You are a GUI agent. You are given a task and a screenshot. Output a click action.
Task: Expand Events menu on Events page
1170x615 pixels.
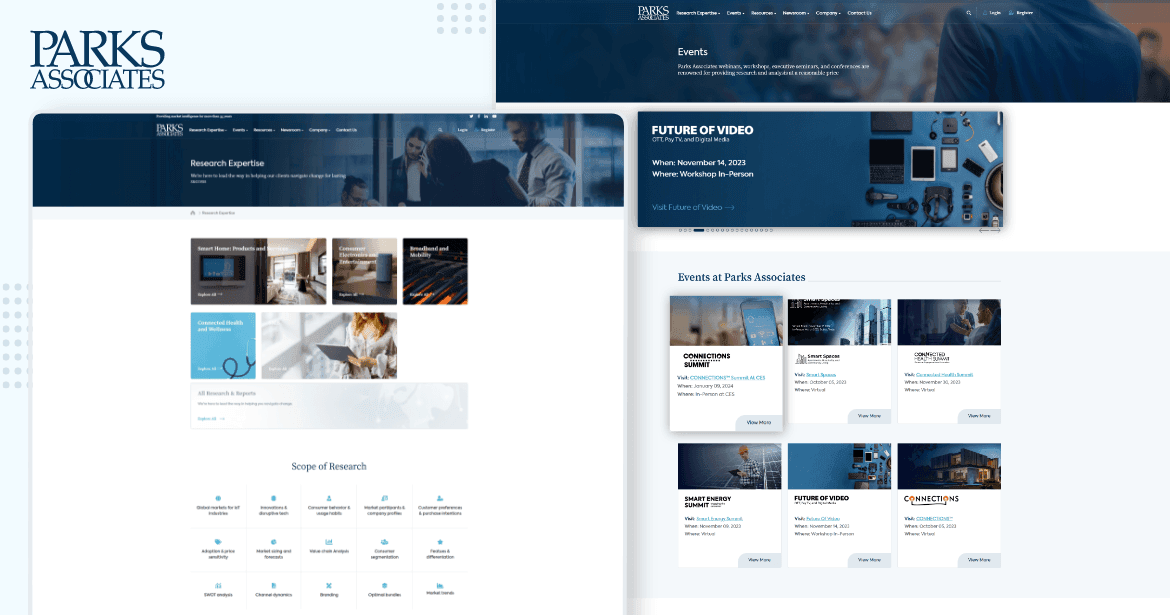735,13
